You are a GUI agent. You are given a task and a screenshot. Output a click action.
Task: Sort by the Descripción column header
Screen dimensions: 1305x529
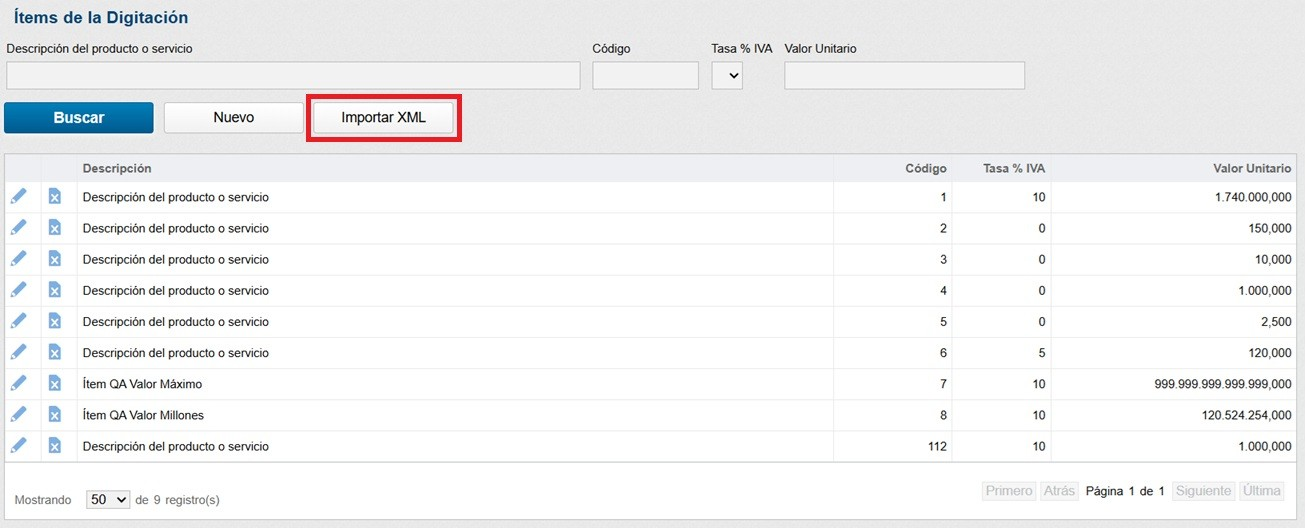pos(117,169)
